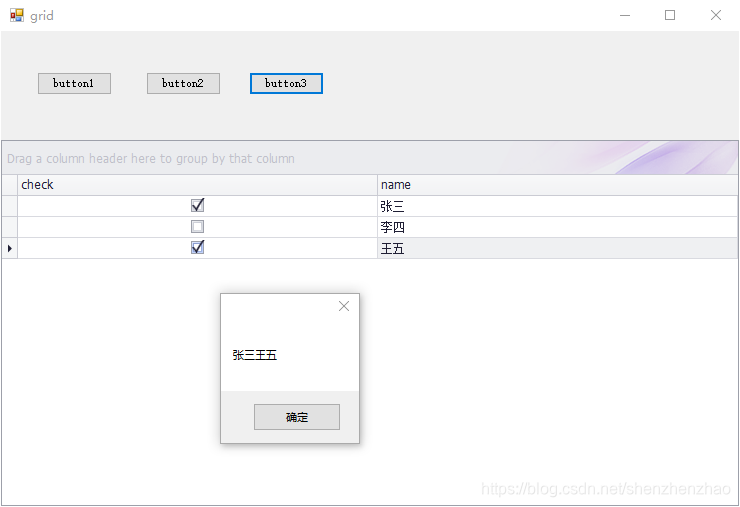740x507 pixels.
Task: Click the button2 button
Action: click(x=183, y=84)
